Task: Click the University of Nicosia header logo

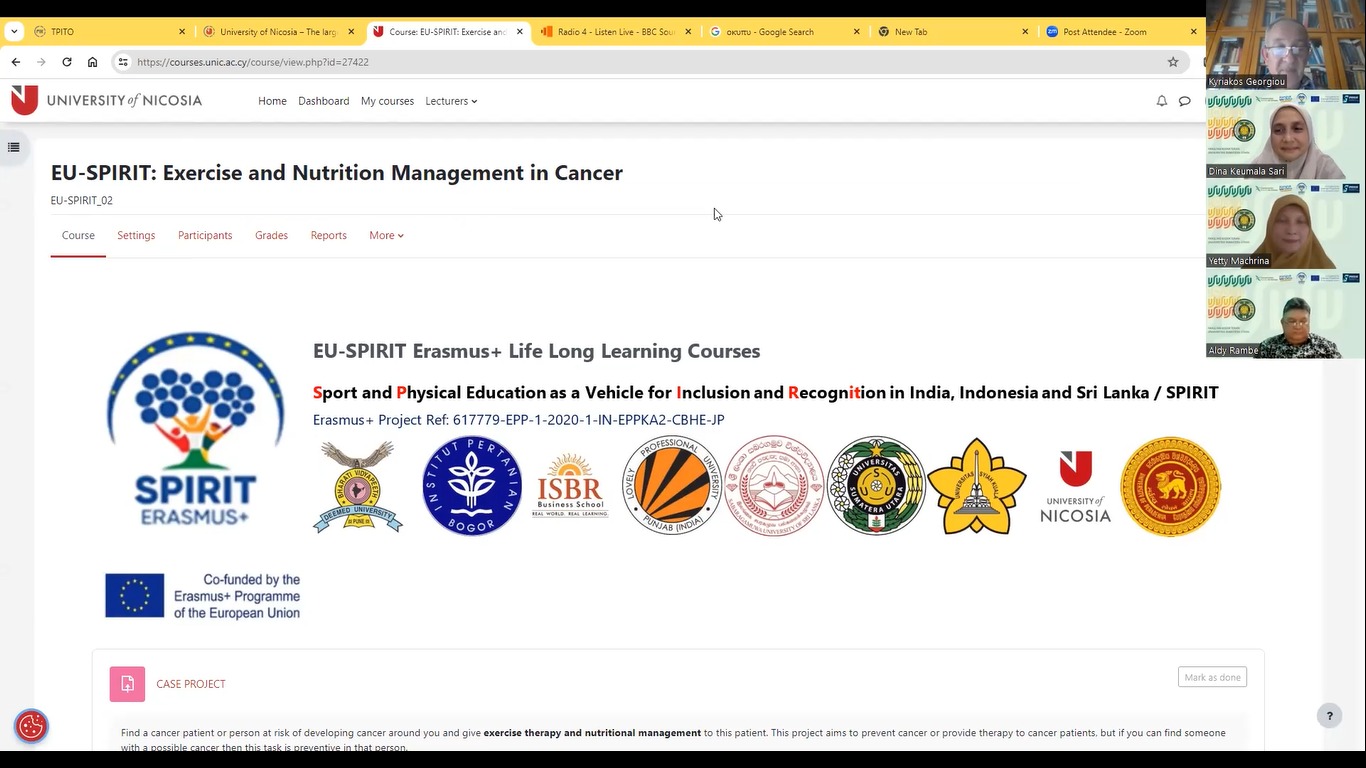Action: click(x=107, y=99)
